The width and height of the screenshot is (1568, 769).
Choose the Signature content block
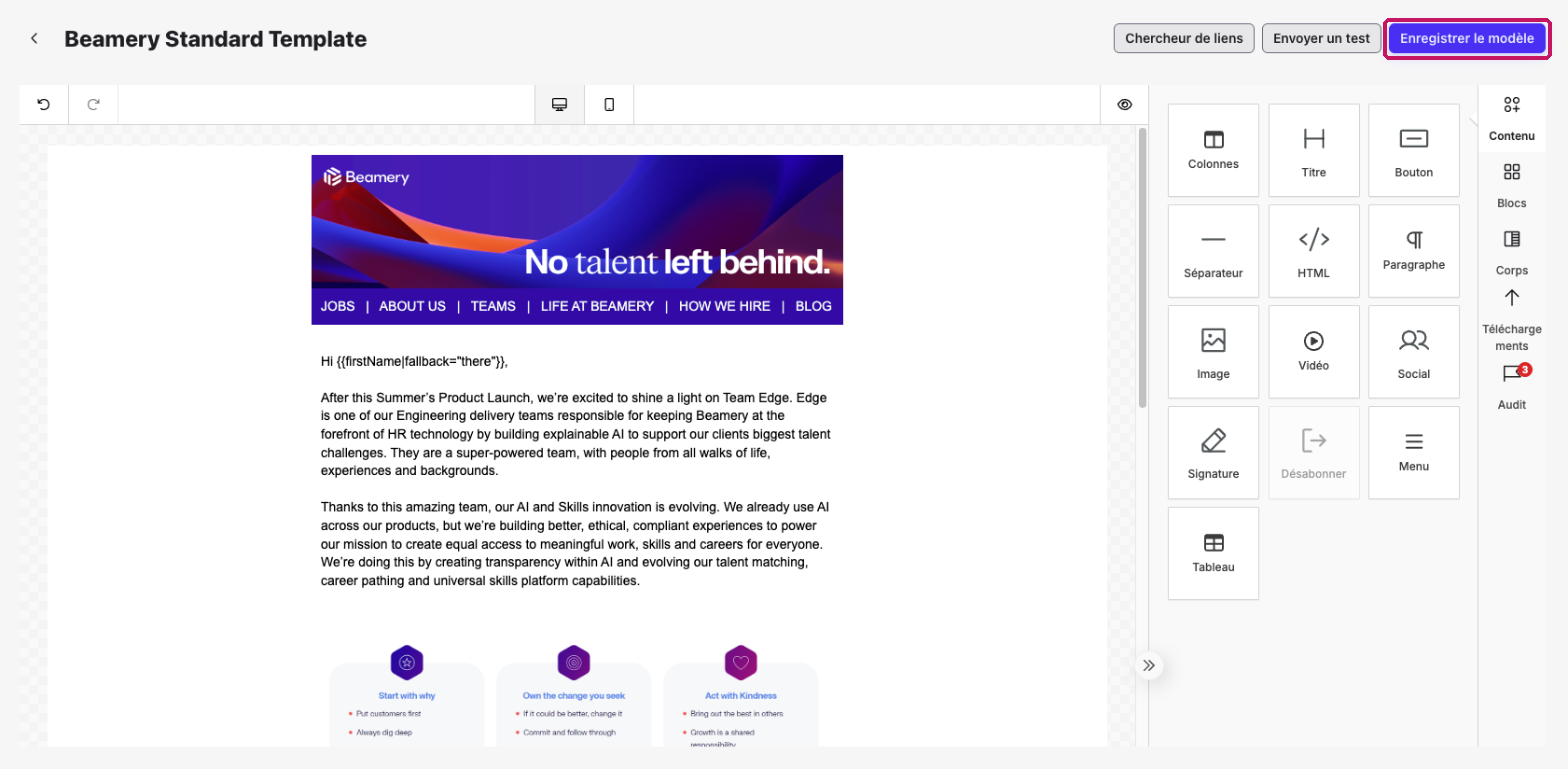click(1213, 453)
